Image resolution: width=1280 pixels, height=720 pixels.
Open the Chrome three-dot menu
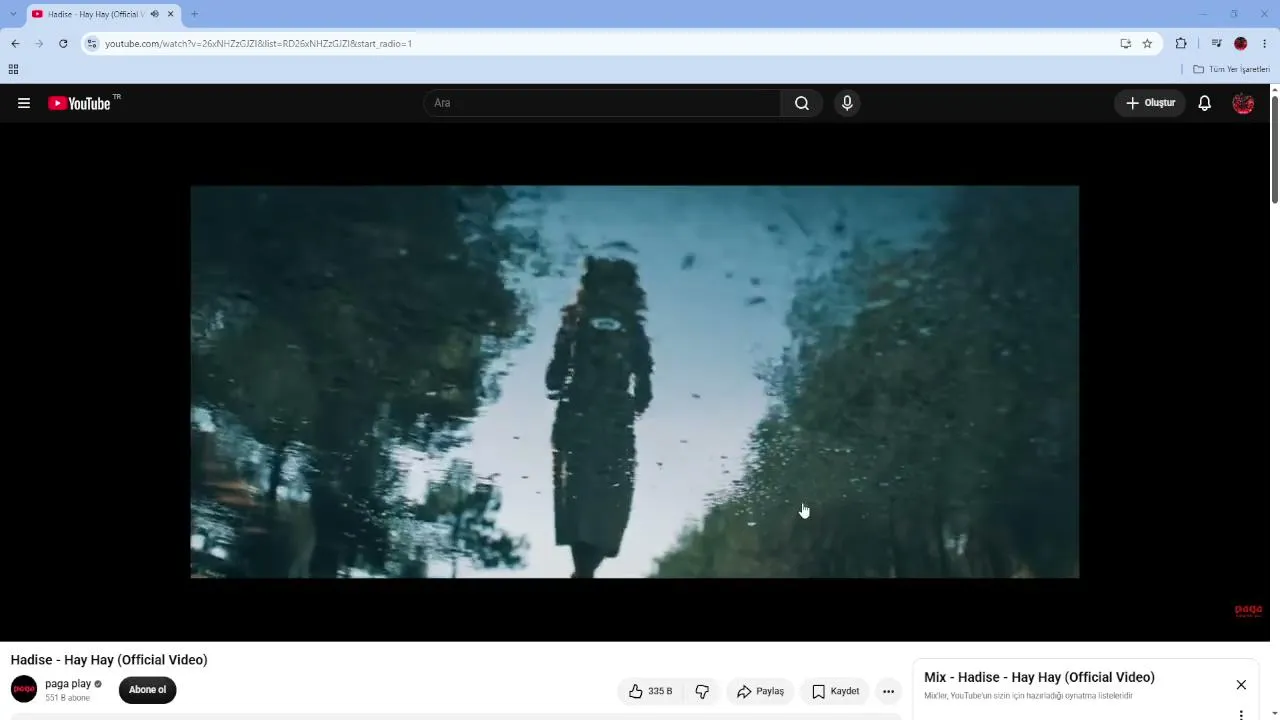(1265, 43)
